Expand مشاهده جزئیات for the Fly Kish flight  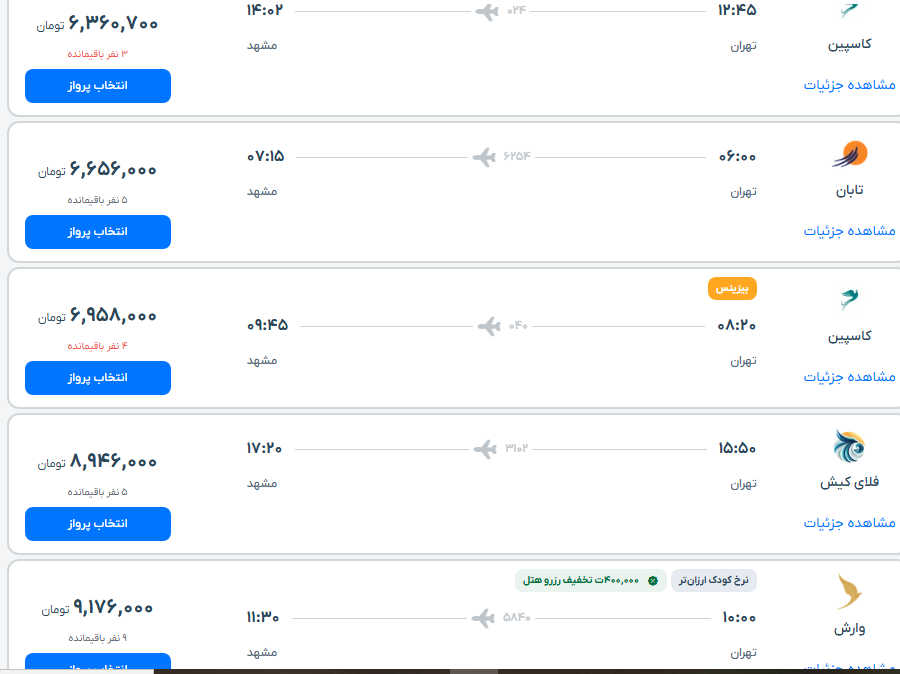849,523
